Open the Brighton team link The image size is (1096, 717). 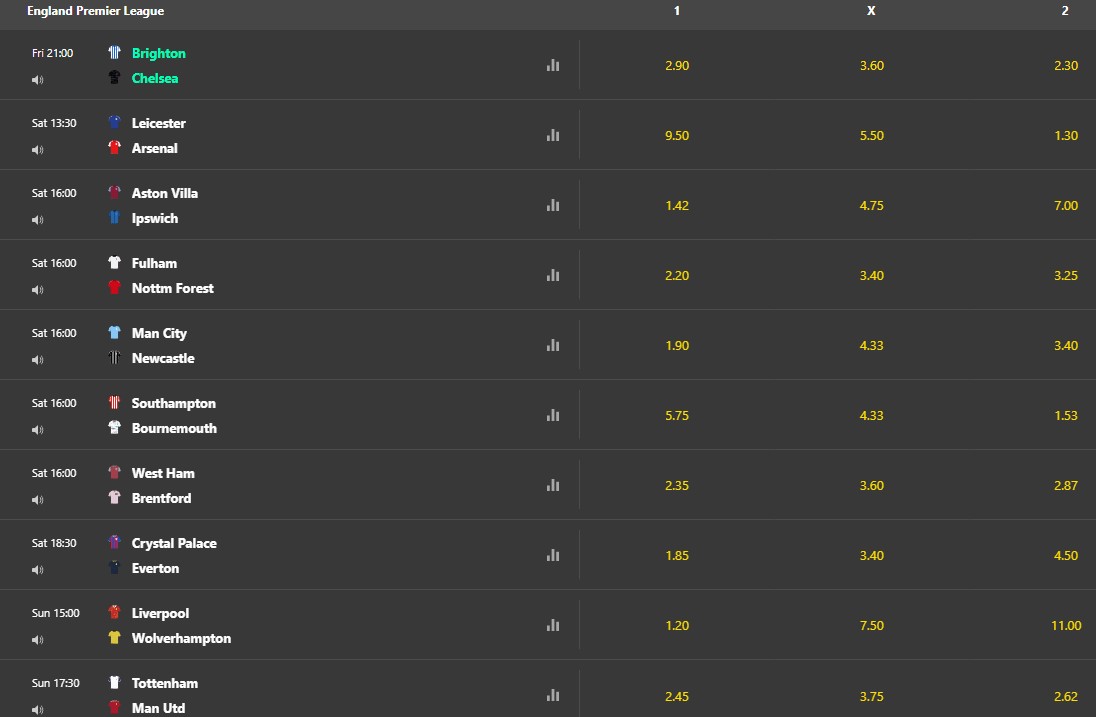(x=159, y=53)
